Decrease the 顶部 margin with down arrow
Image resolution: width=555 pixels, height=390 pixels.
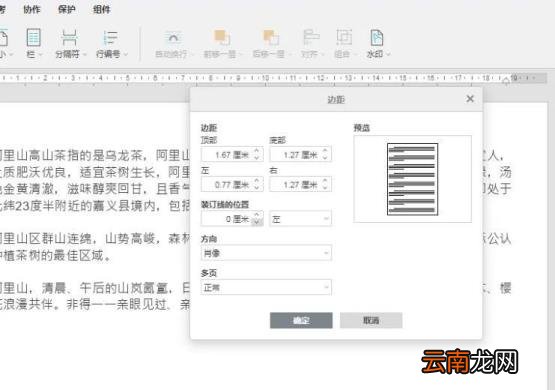(257, 158)
